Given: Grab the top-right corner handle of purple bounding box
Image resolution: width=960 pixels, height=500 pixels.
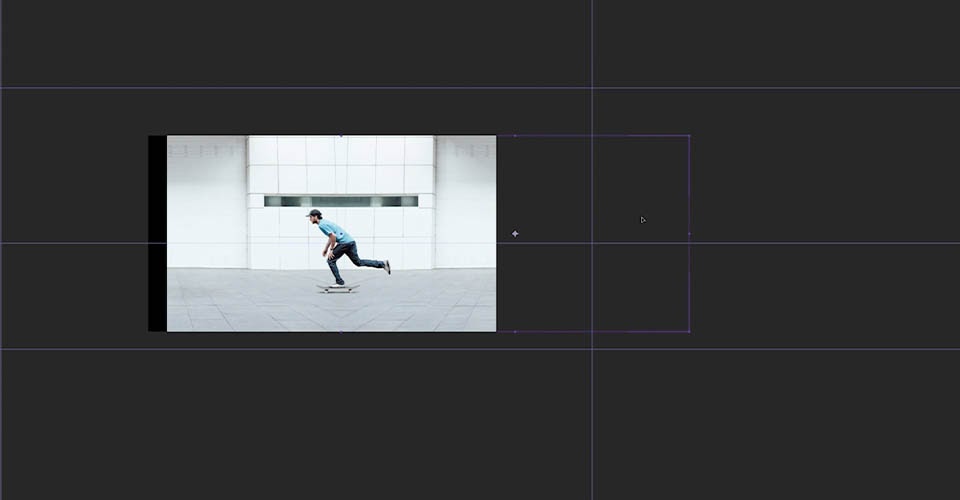Looking at the screenshot, I should [x=689, y=136].
